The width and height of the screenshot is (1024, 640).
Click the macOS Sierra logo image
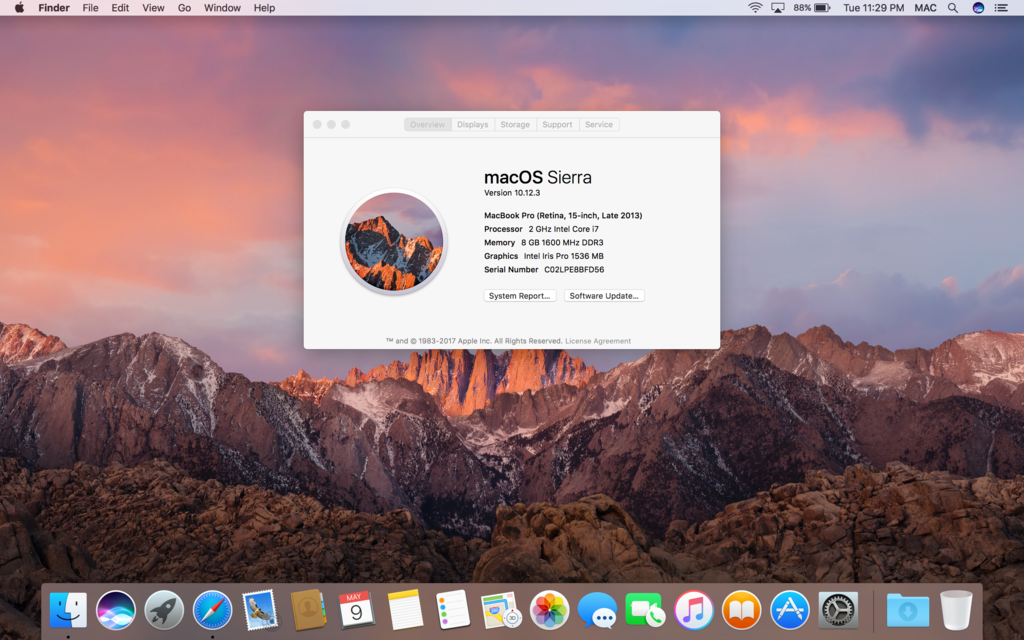coord(394,242)
